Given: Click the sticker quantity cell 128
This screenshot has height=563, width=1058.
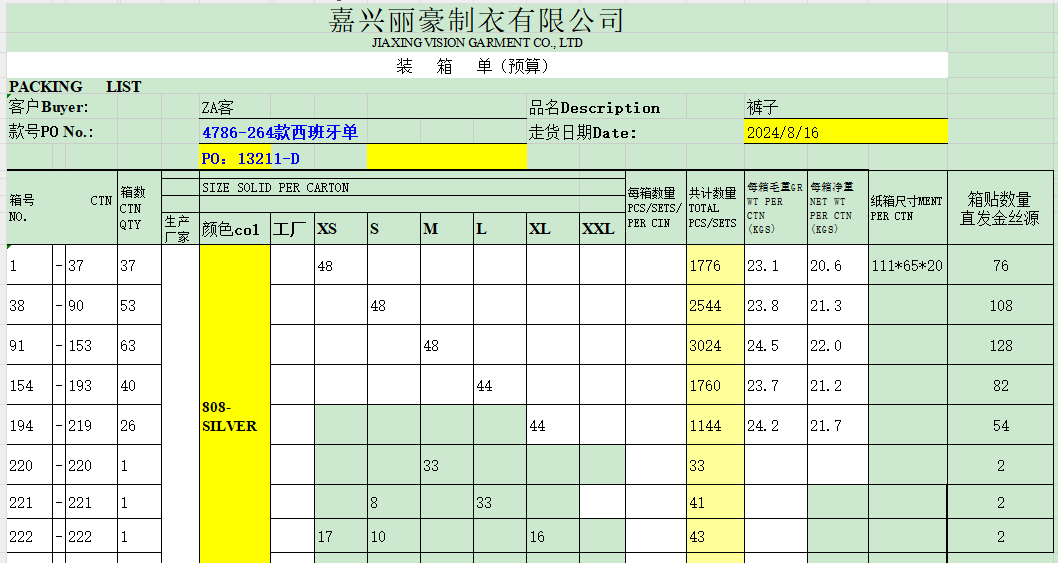Looking at the screenshot, I should [1000, 346].
